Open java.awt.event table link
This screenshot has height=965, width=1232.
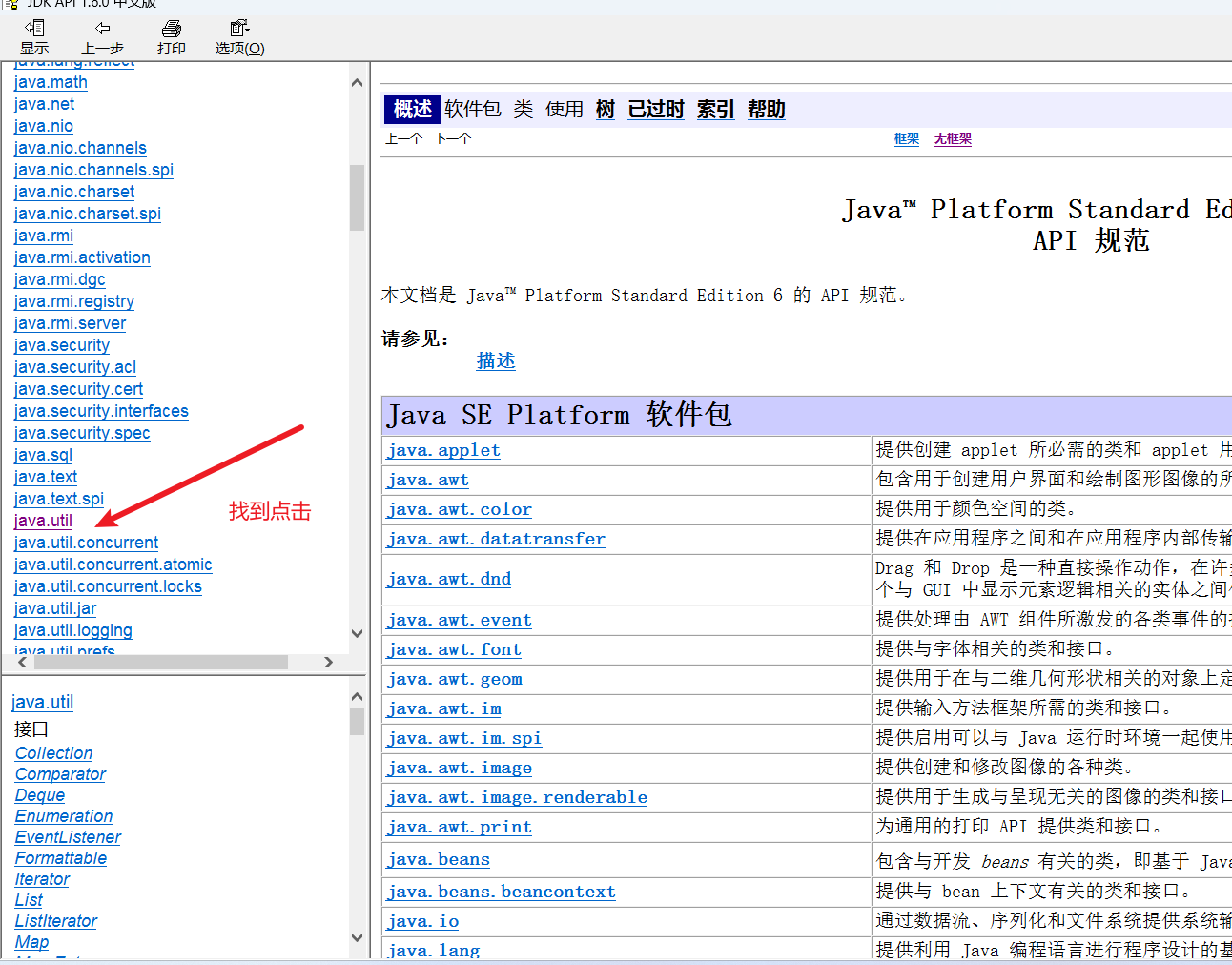[460, 620]
